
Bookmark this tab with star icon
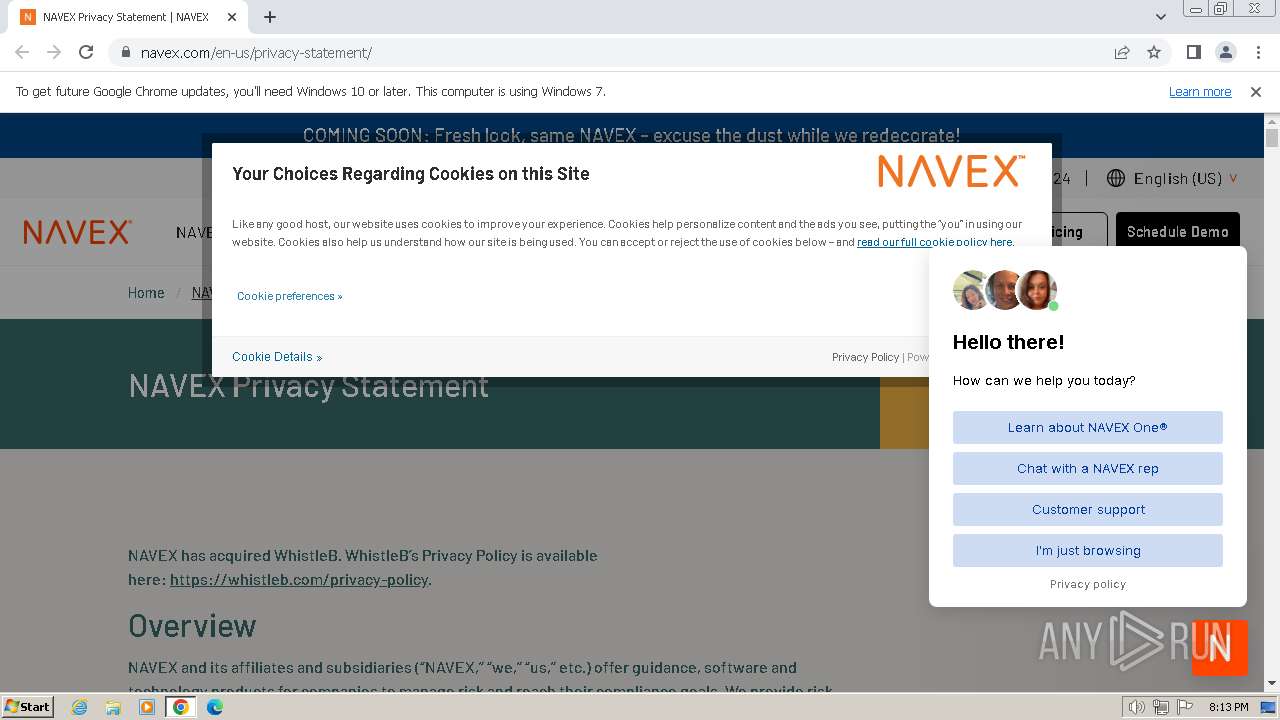coord(1154,52)
